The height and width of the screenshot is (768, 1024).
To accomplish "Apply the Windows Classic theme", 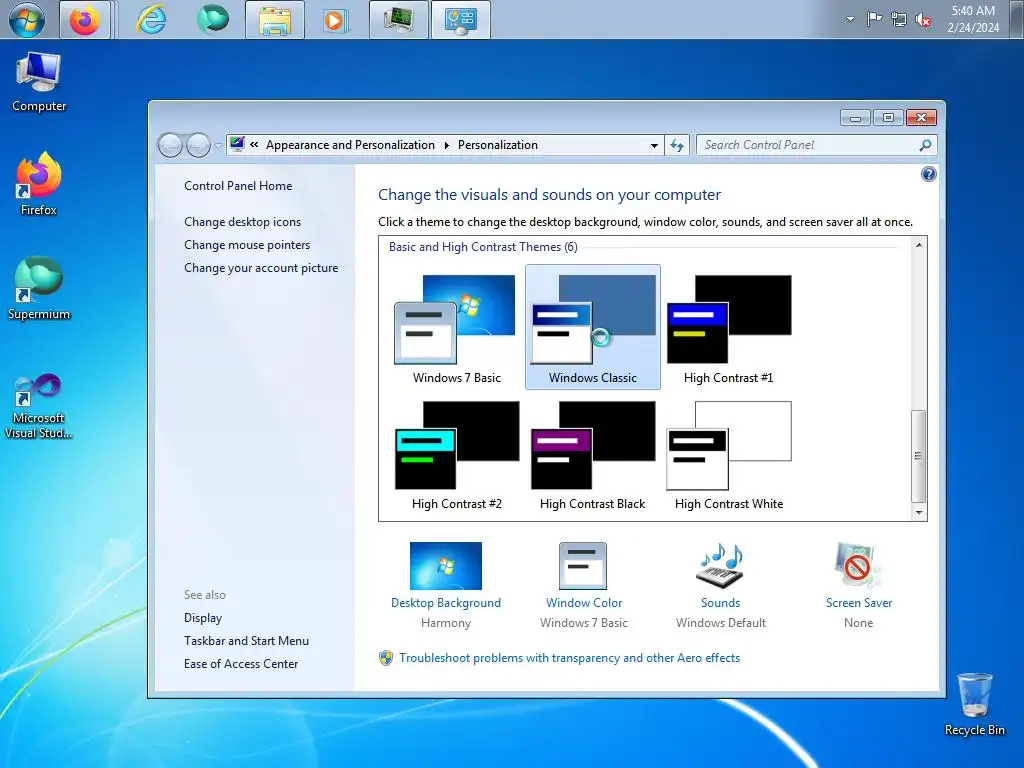I will pyautogui.click(x=592, y=327).
